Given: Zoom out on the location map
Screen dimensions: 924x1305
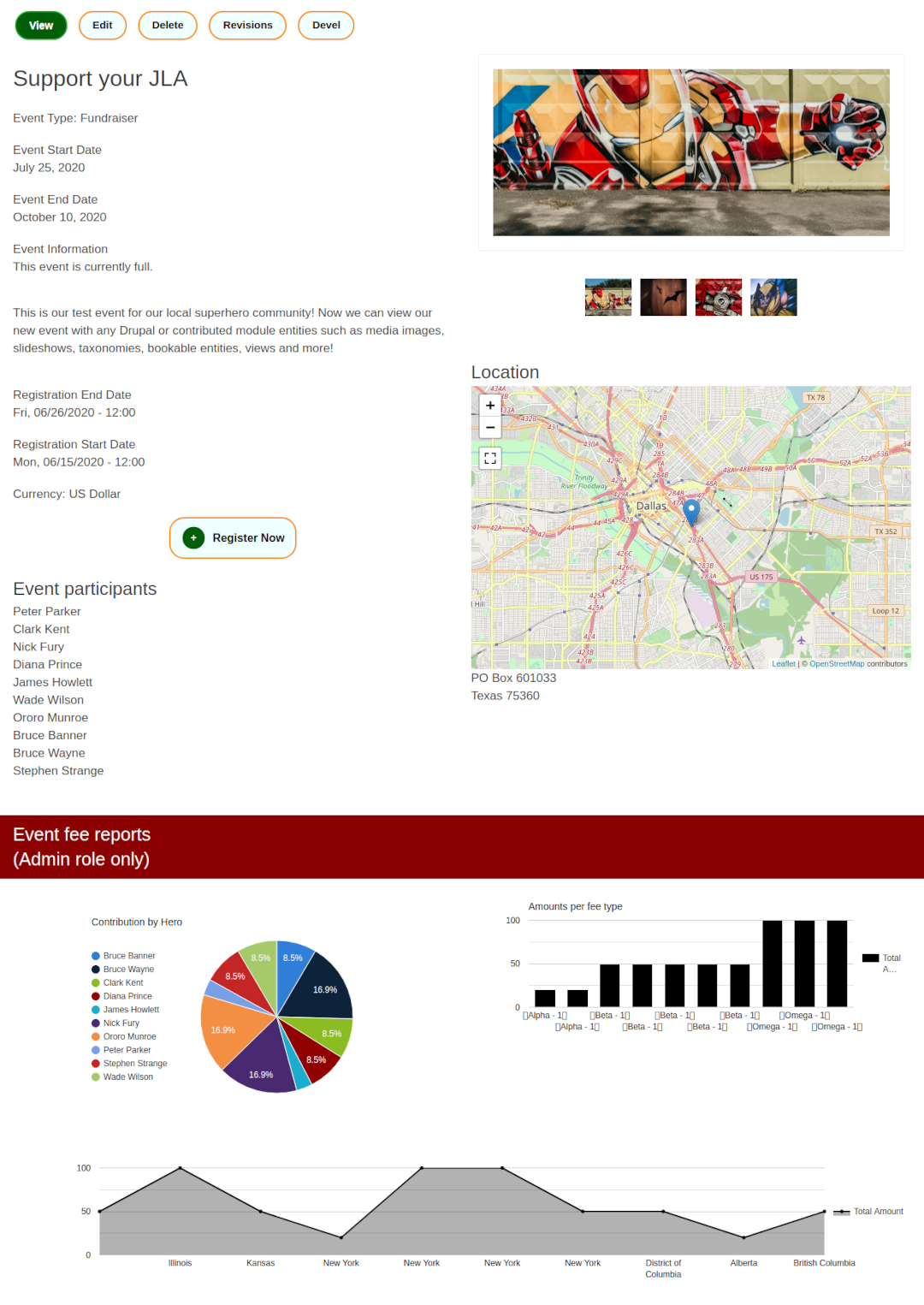Looking at the screenshot, I should (489, 427).
